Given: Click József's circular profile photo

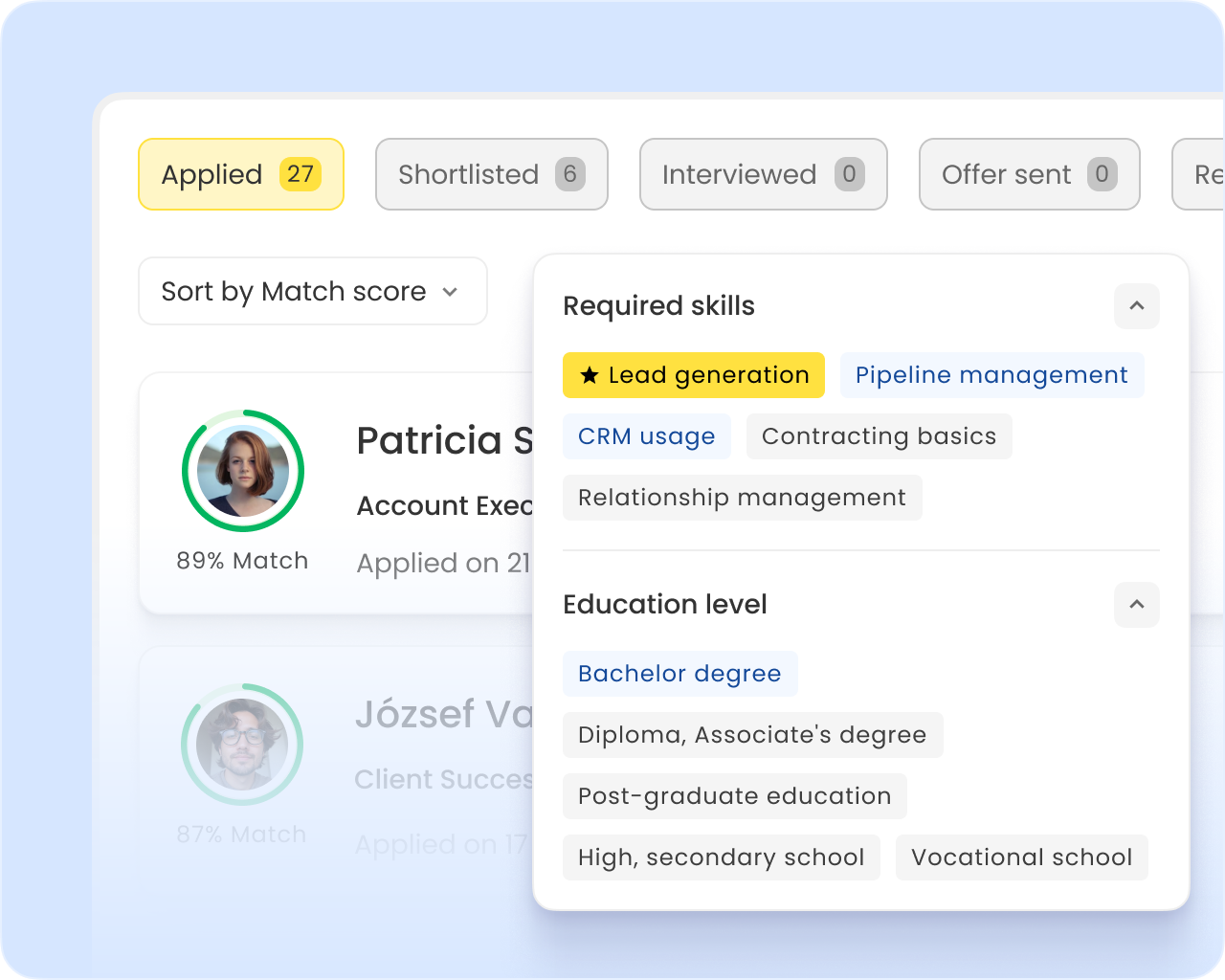Looking at the screenshot, I should coord(242,745).
